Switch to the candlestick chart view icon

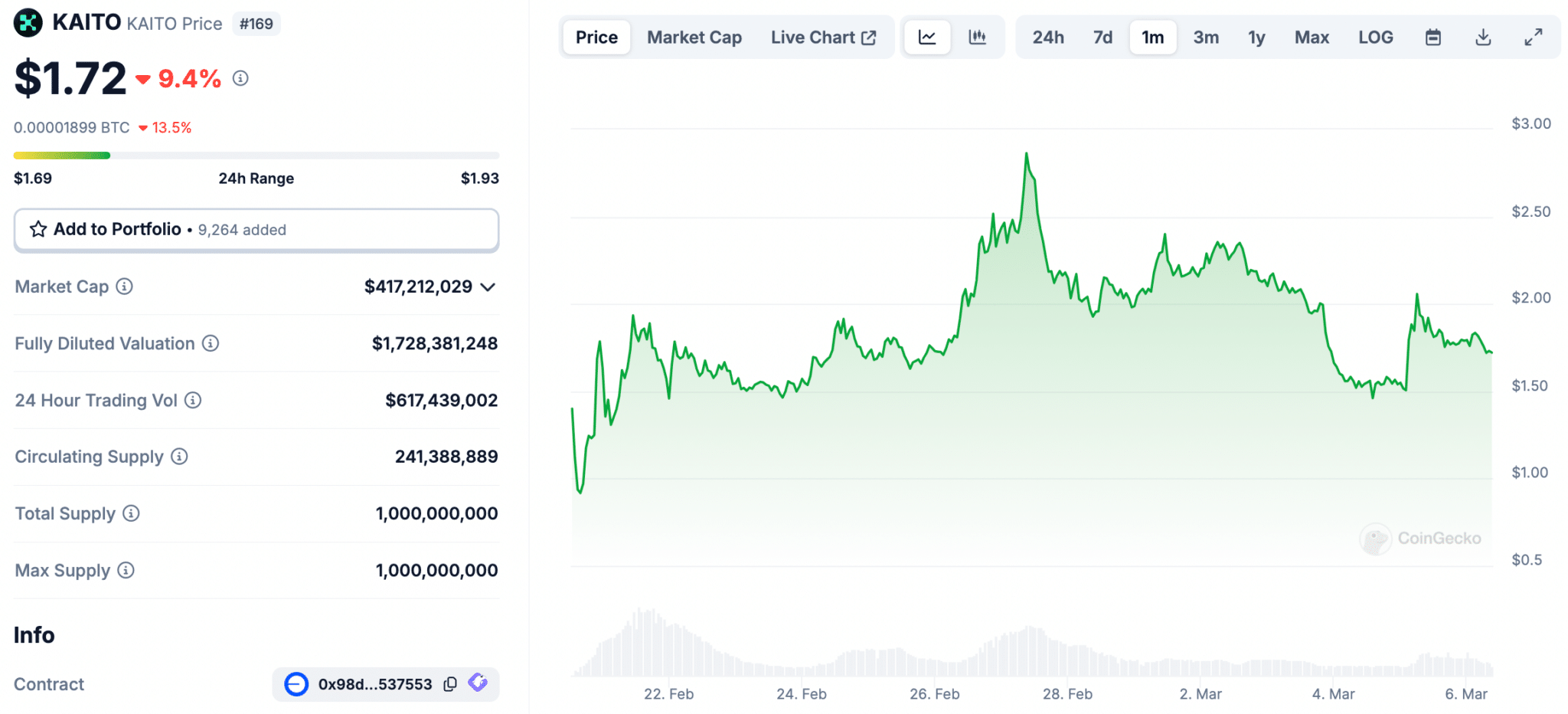pos(977,37)
